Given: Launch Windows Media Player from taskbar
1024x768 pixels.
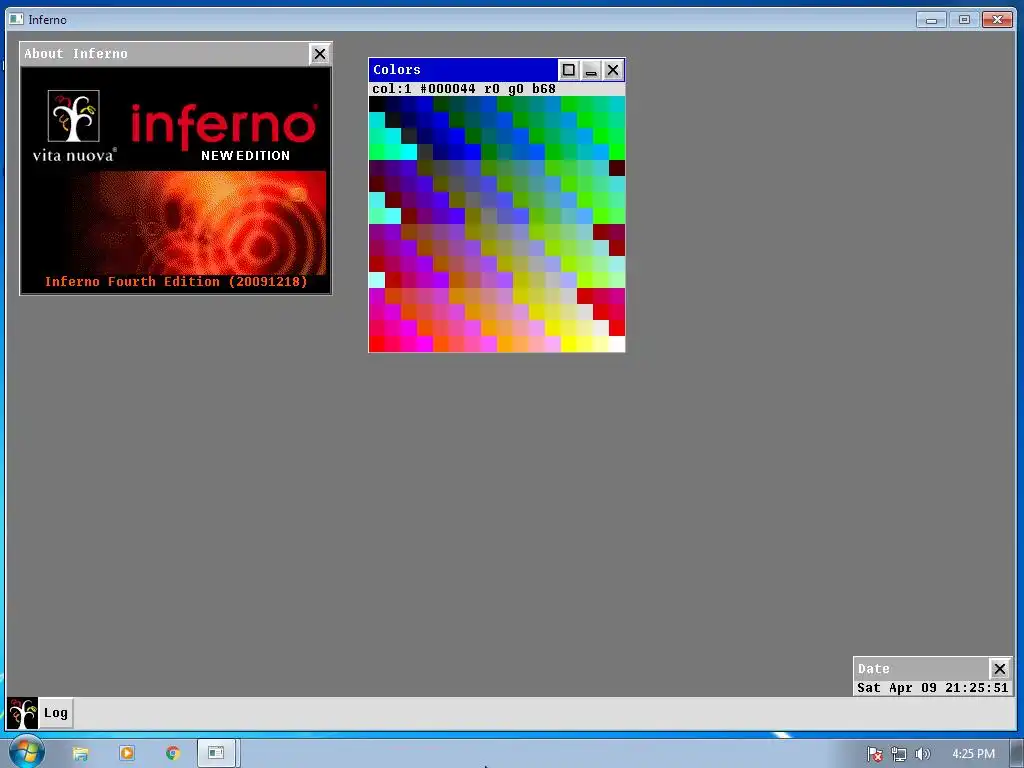Looking at the screenshot, I should (x=127, y=753).
